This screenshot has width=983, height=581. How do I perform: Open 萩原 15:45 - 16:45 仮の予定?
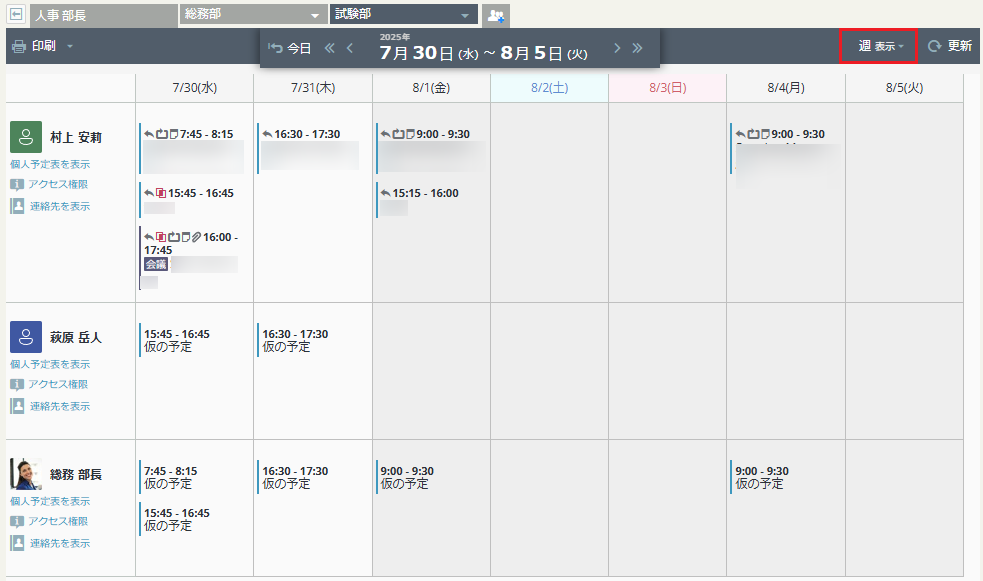tap(177, 340)
